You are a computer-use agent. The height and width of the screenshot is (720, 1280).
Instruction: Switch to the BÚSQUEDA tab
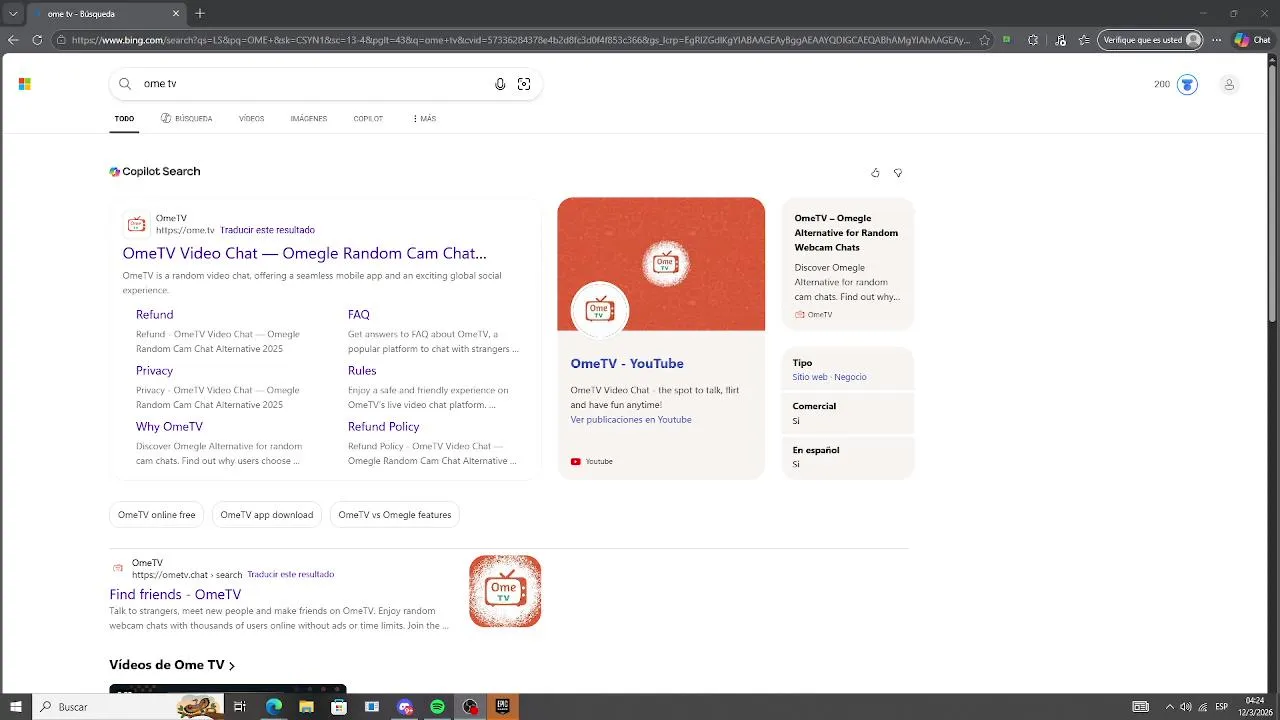pyautogui.click(x=186, y=118)
